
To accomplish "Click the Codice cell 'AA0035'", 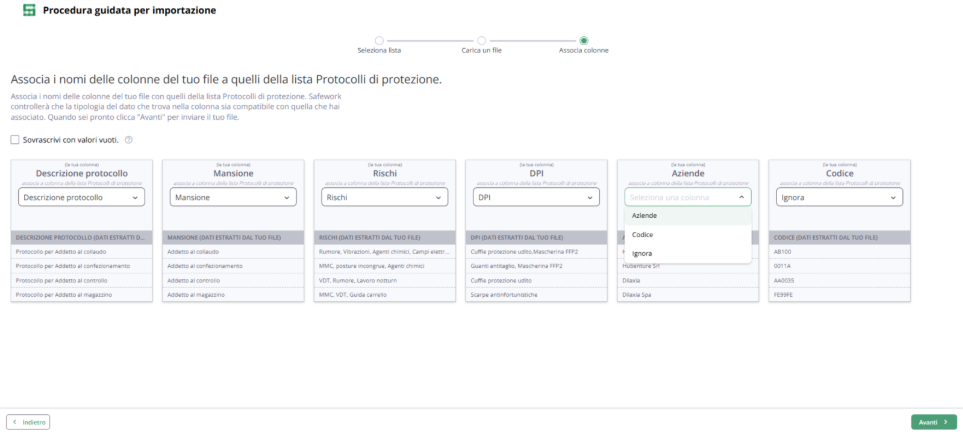I will point(840,280).
